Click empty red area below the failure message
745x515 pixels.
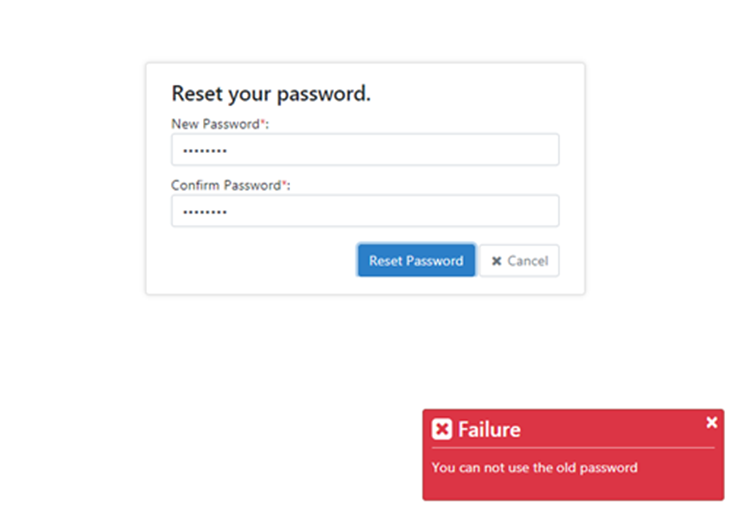[573, 487]
